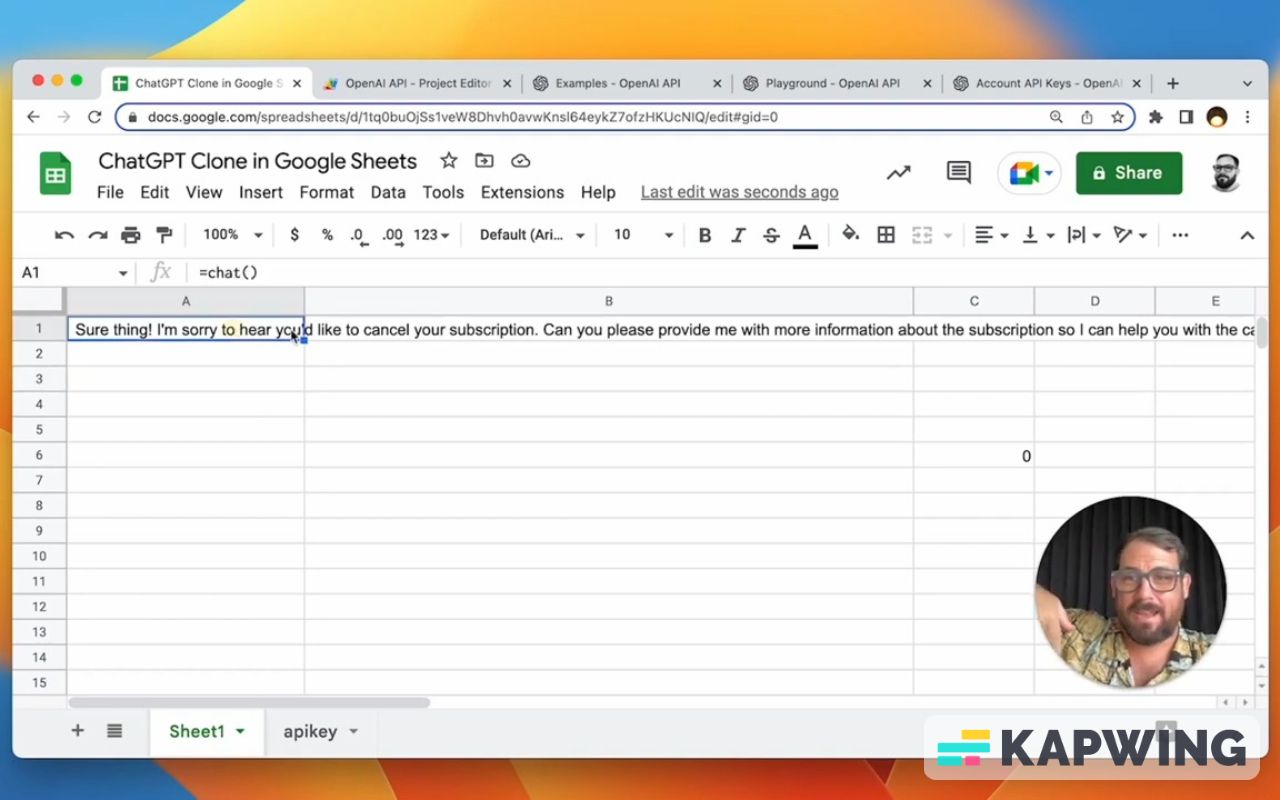Open the Help menu
Screen dimensions: 1280x800
598,192
